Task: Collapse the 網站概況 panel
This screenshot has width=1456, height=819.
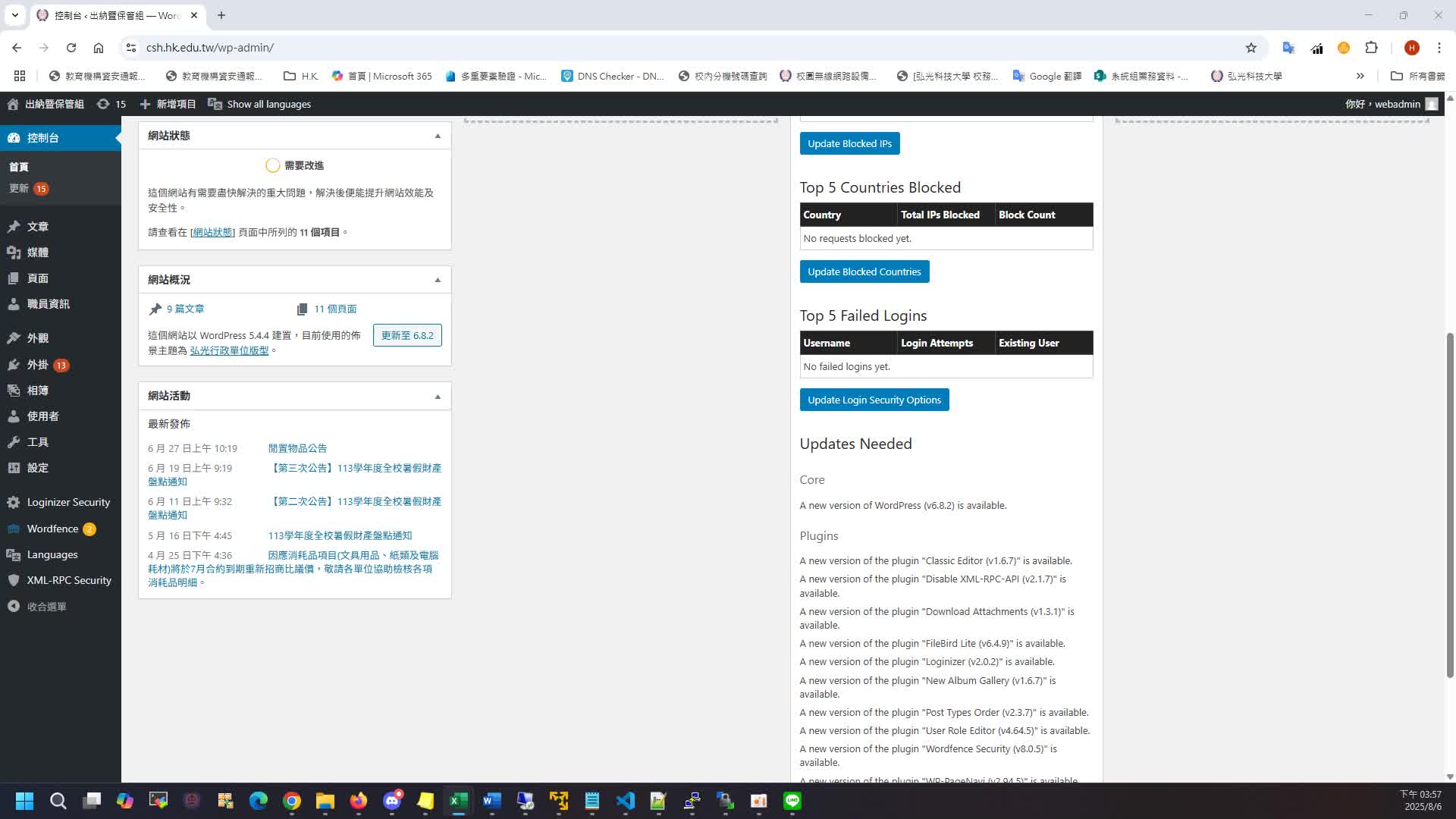Action: click(438, 280)
